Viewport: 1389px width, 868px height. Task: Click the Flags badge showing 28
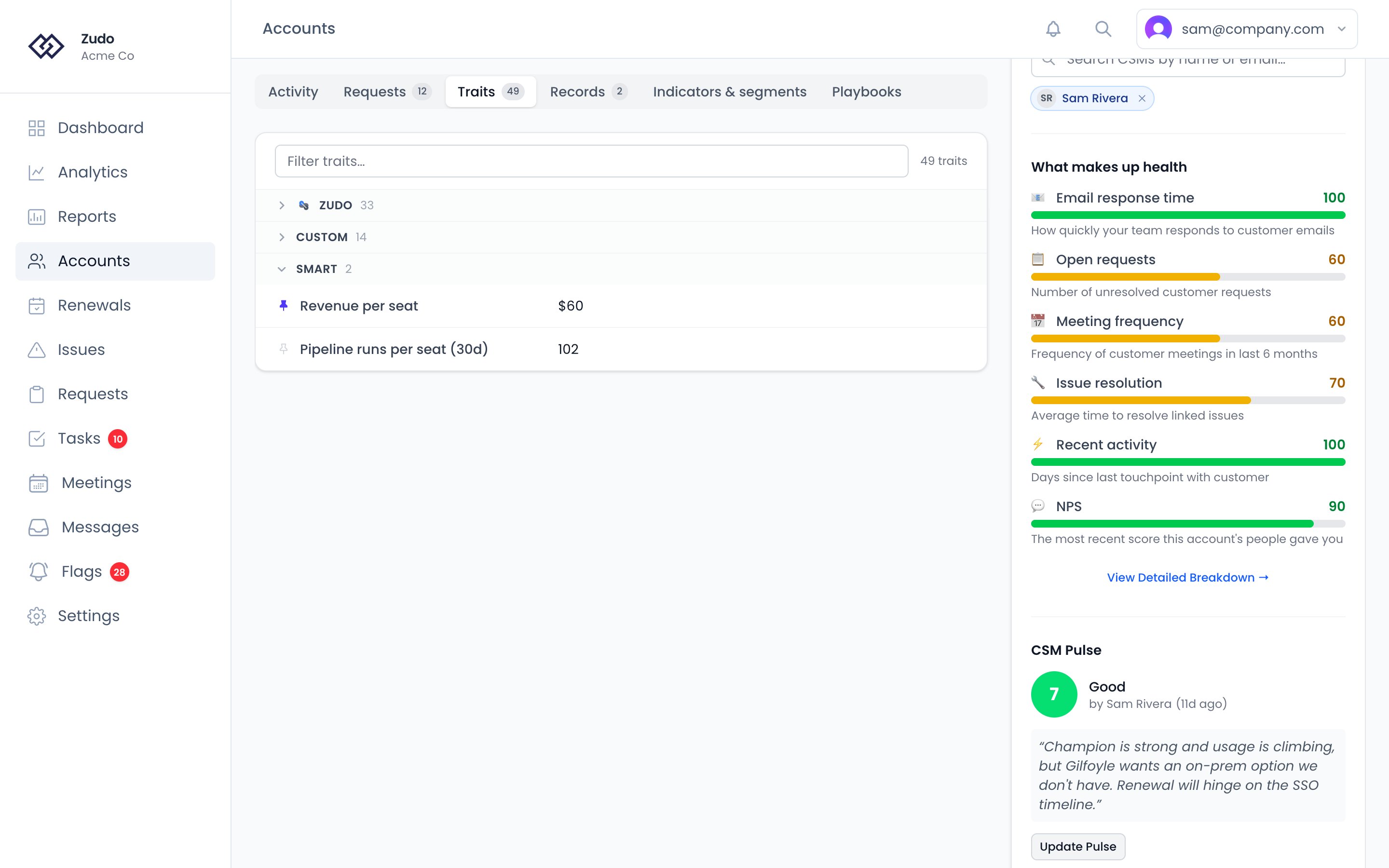pos(120,572)
